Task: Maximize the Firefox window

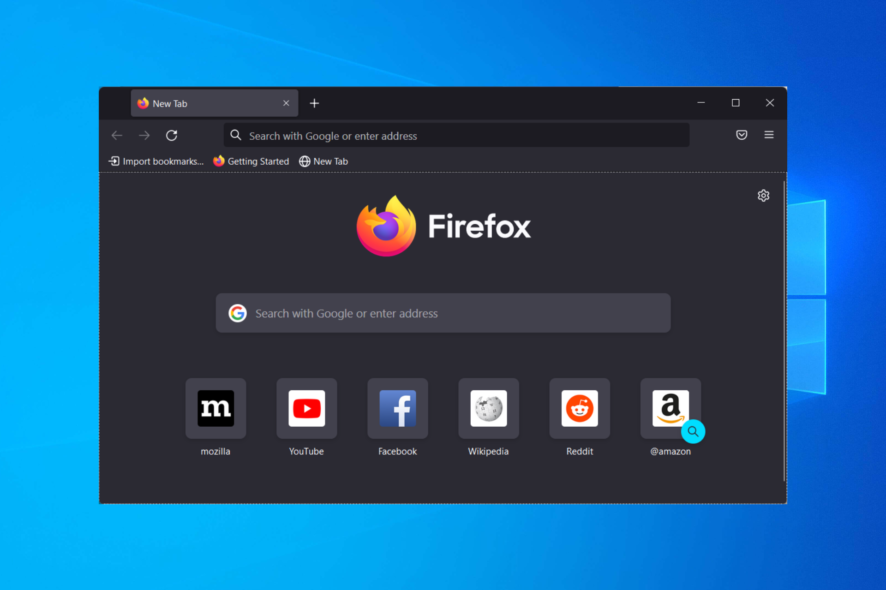Action: point(736,103)
